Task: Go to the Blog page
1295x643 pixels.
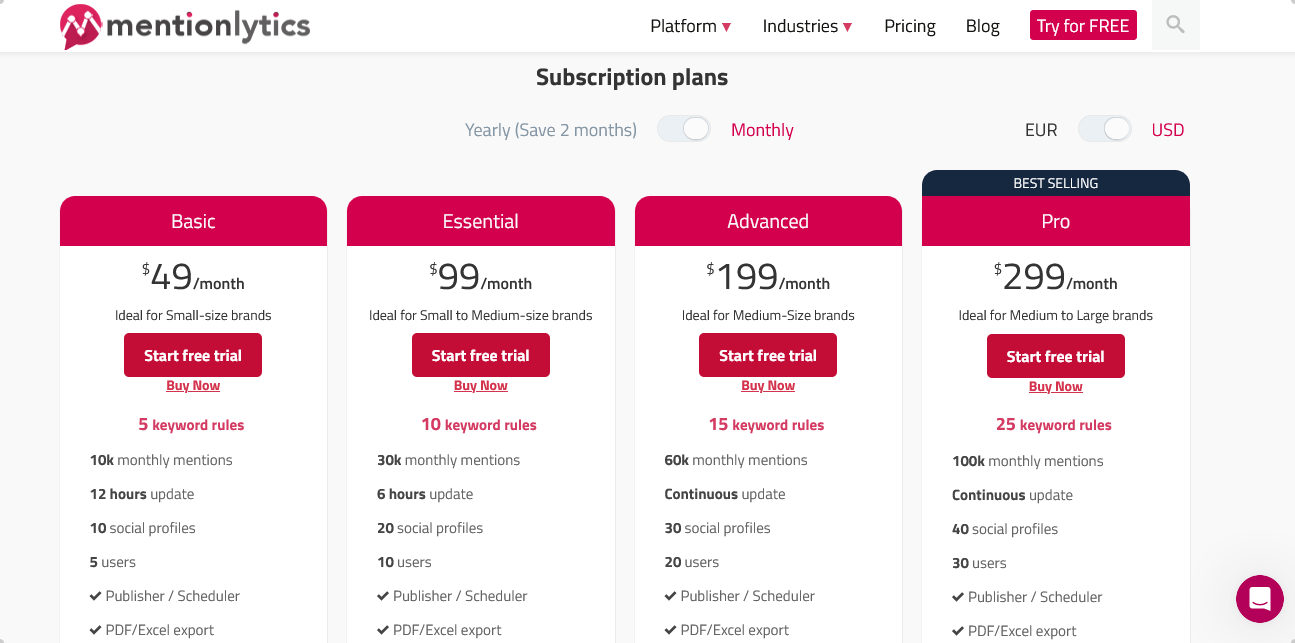Action: [983, 26]
